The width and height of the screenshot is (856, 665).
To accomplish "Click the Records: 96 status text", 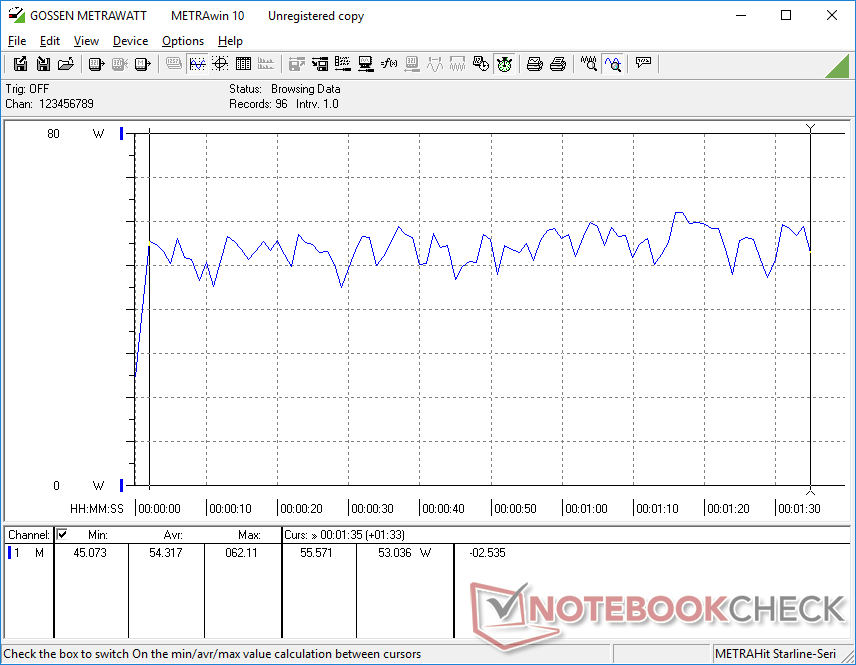I will pos(258,104).
